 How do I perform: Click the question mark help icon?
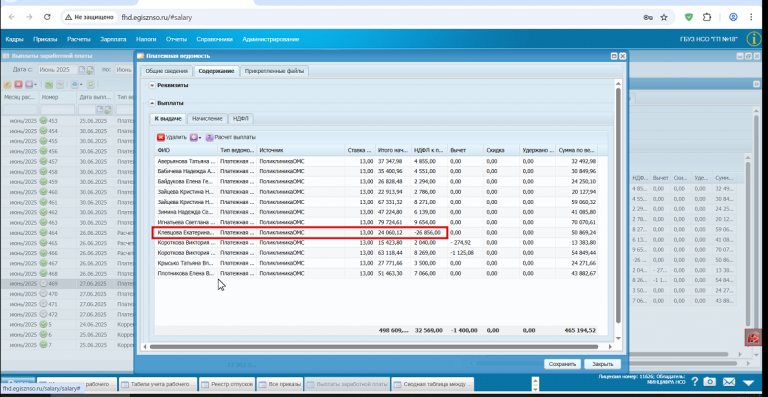point(694,382)
